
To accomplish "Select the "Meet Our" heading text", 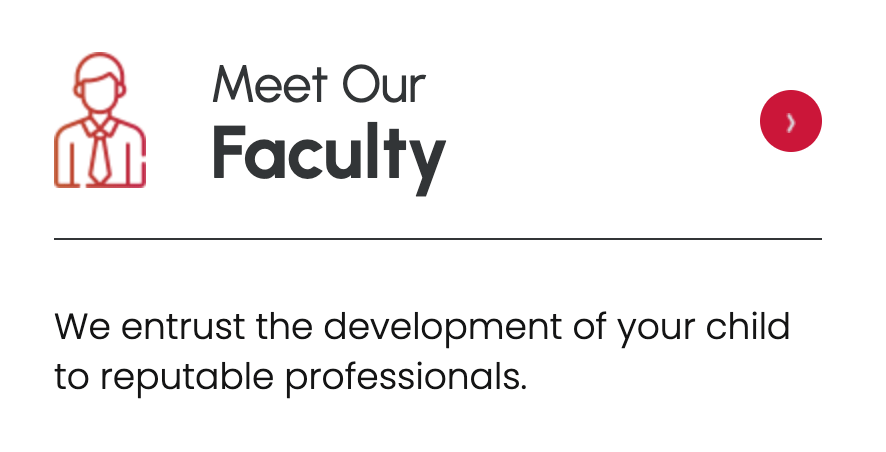I will coord(318,84).
